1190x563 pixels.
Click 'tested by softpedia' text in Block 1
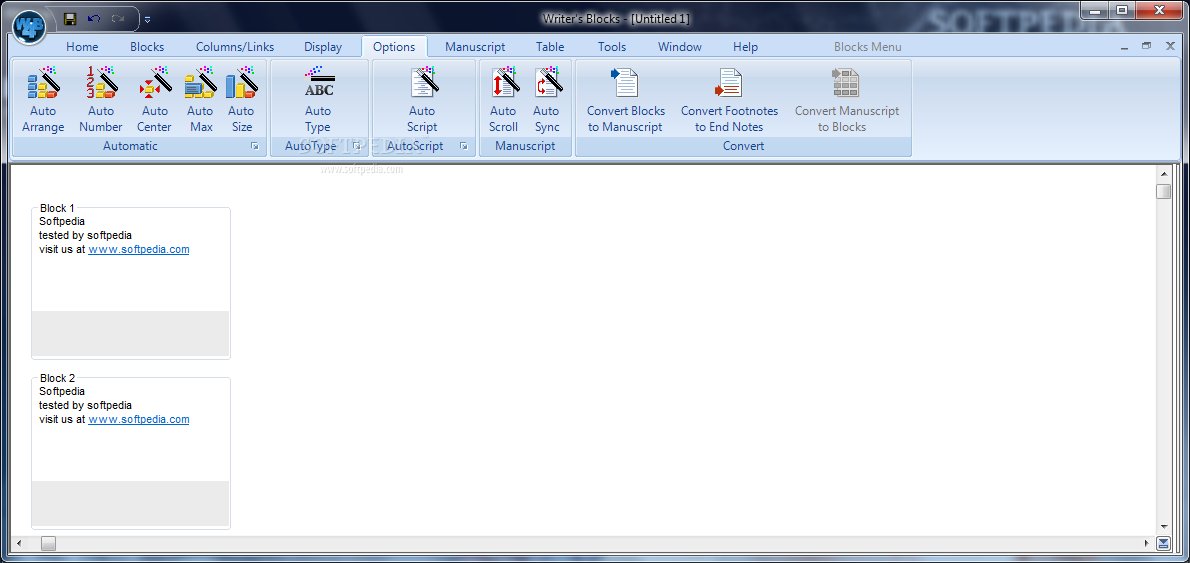(x=86, y=235)
